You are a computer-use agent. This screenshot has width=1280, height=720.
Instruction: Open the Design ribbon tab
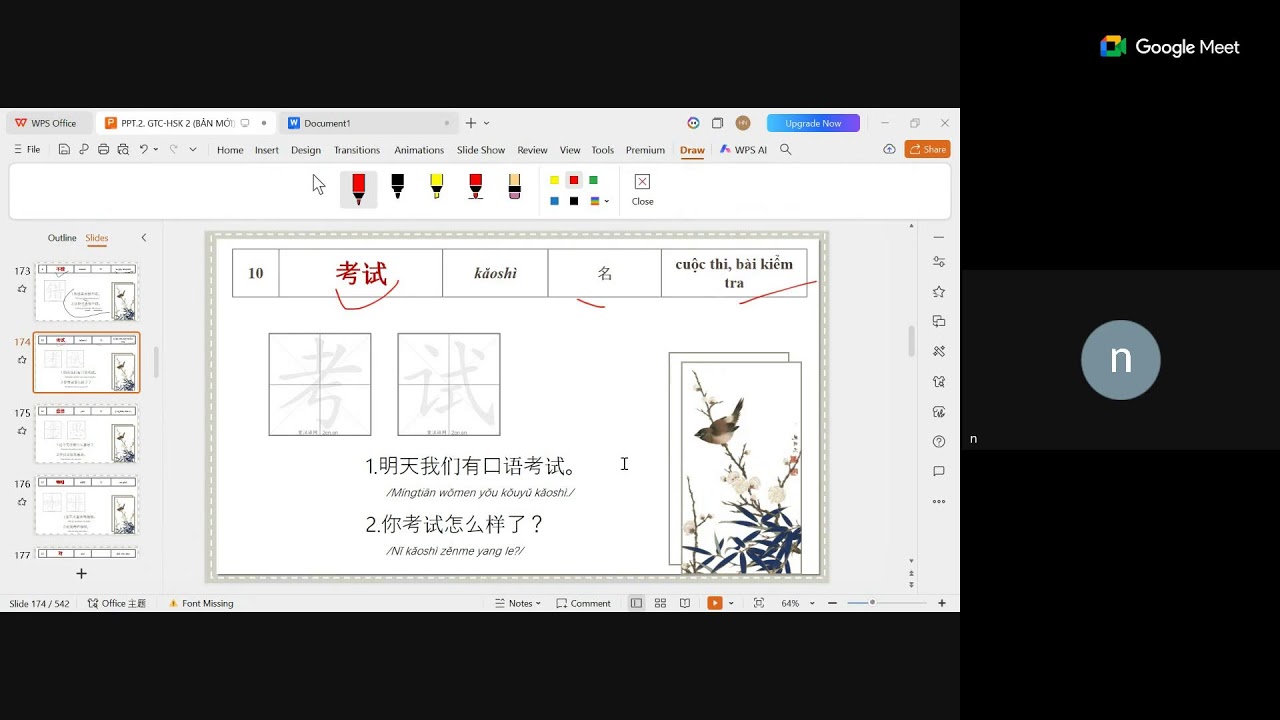pos(306,150)
